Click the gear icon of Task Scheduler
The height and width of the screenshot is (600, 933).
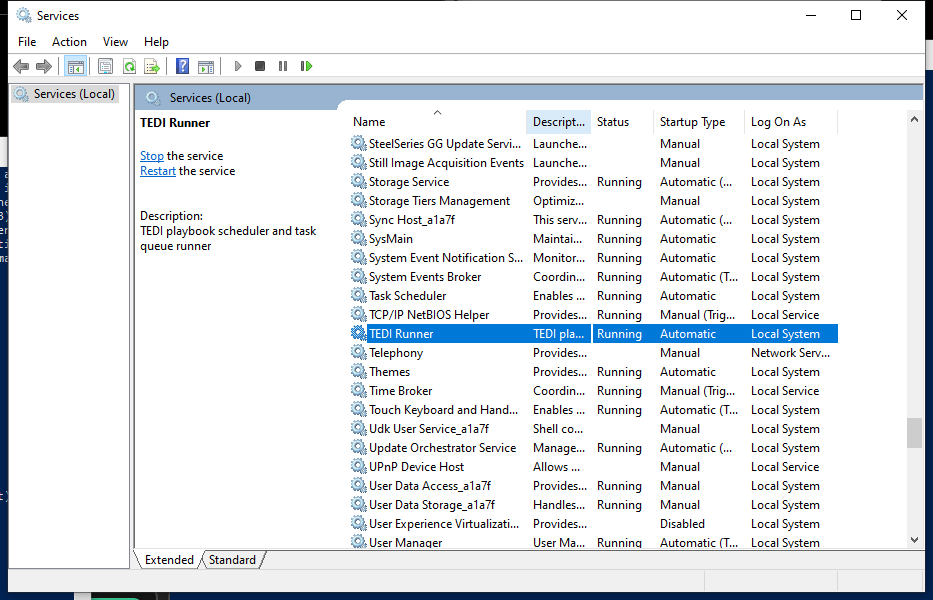pos(358,295)
